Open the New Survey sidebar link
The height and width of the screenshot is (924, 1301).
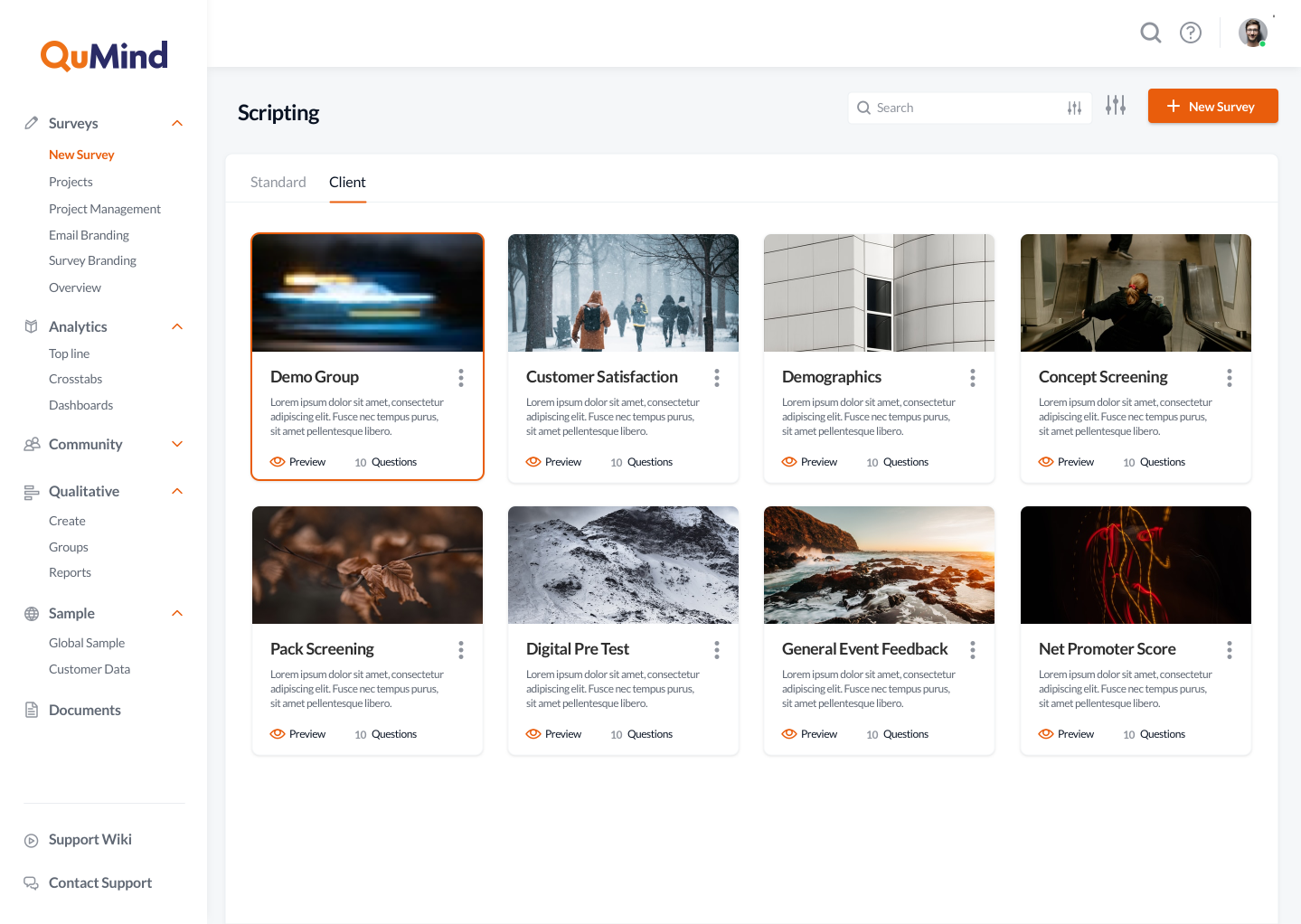pyautogui.click(x=81, y=155)
